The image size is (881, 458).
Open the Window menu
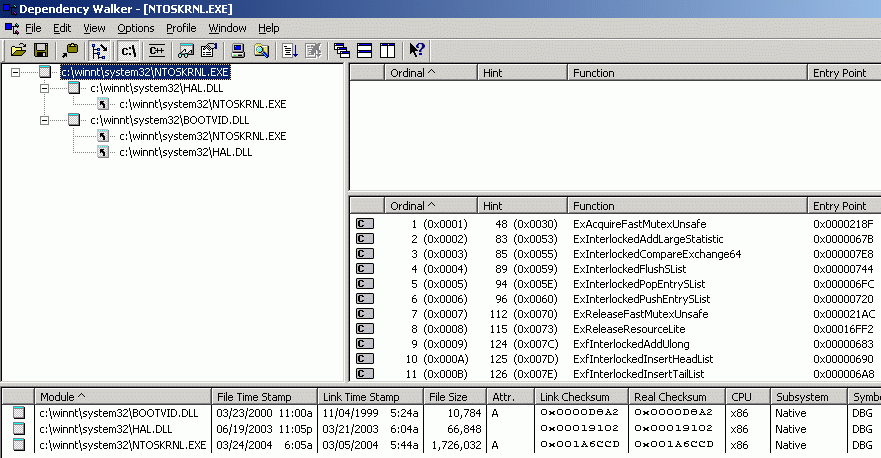[x=227, y=28]
